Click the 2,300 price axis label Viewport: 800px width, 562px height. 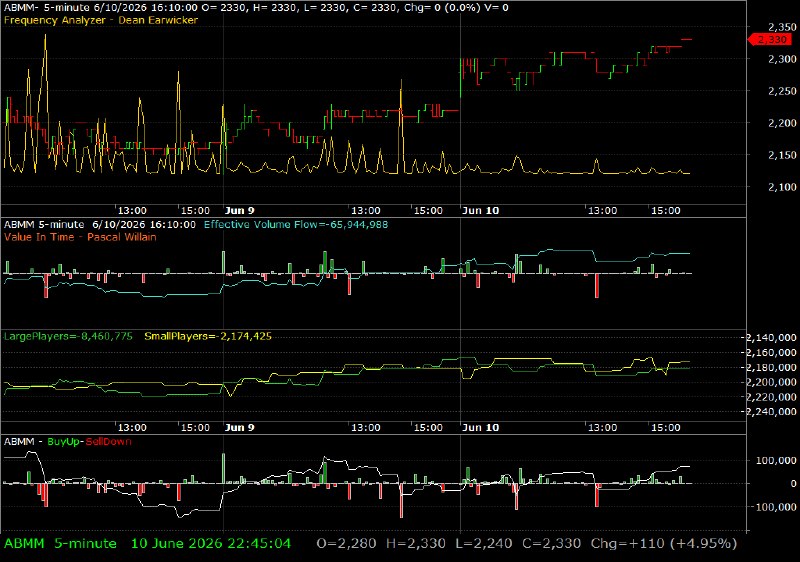click(782, 59)
